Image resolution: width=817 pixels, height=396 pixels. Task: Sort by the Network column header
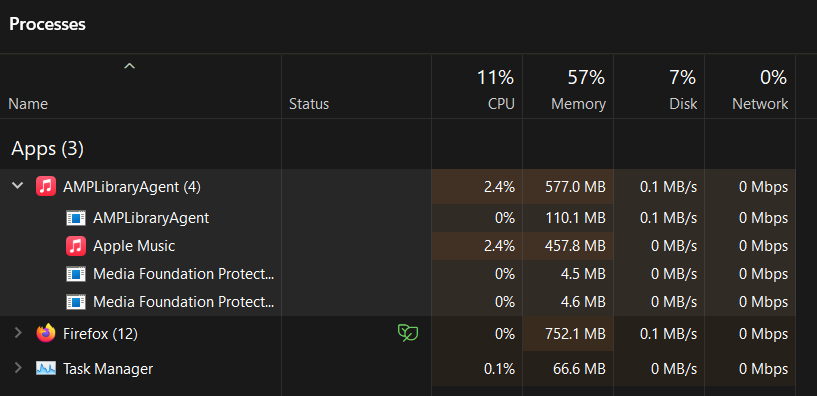click(x=750, y=86)
